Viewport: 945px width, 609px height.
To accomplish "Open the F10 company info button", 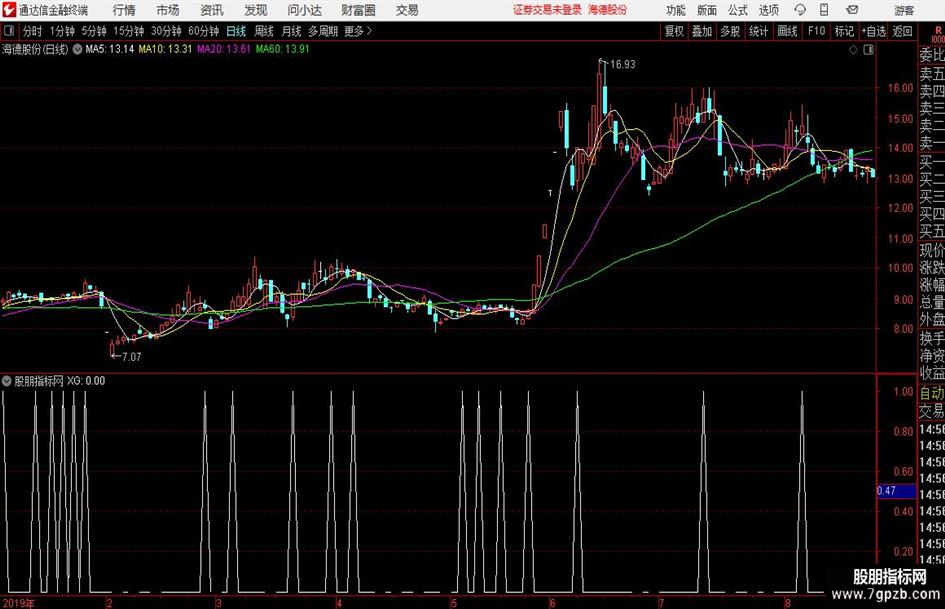I will pos(816,31).
